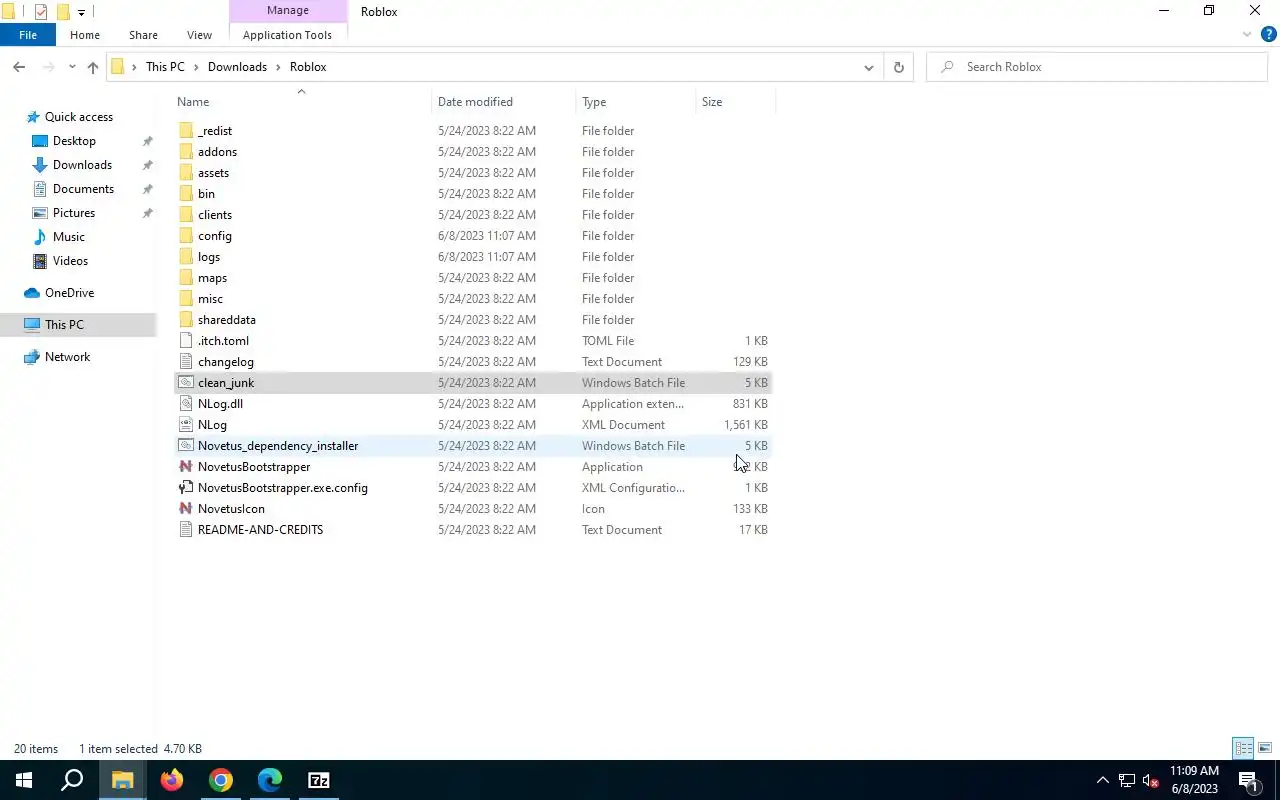The height and width of the screenshot is (800, 1280).
Task: Click the Forward navigation arrow
Action: [48, 67]
